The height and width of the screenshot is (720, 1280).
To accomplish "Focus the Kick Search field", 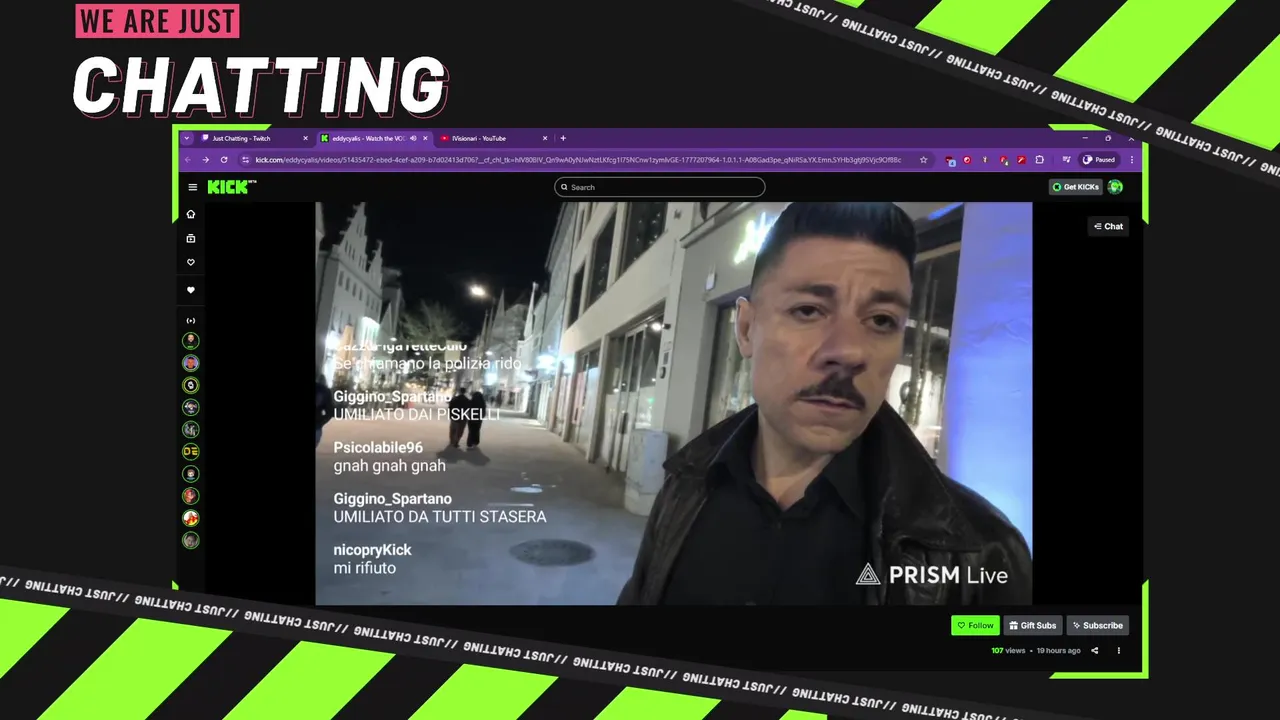I will (660, 187).
